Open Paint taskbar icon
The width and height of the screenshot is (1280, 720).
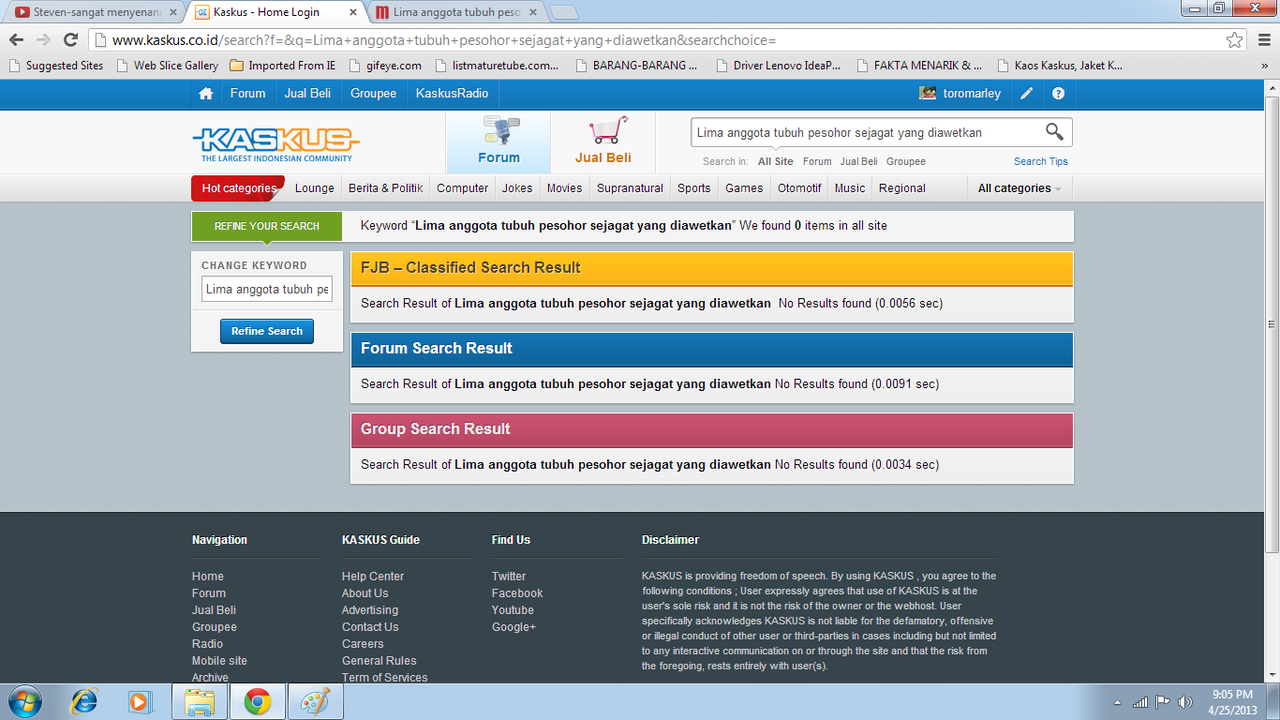[315, 702]
